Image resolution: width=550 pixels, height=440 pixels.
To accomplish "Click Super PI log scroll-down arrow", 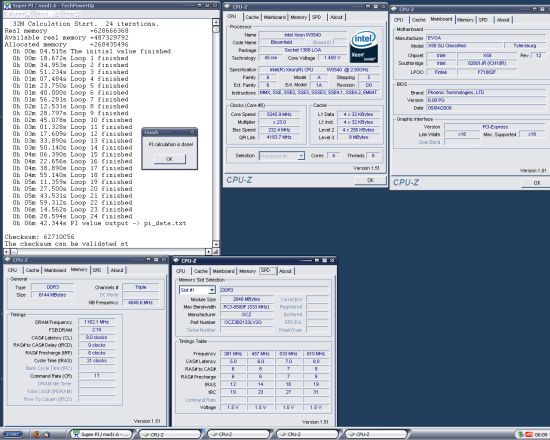I will [x=216, y=244].
